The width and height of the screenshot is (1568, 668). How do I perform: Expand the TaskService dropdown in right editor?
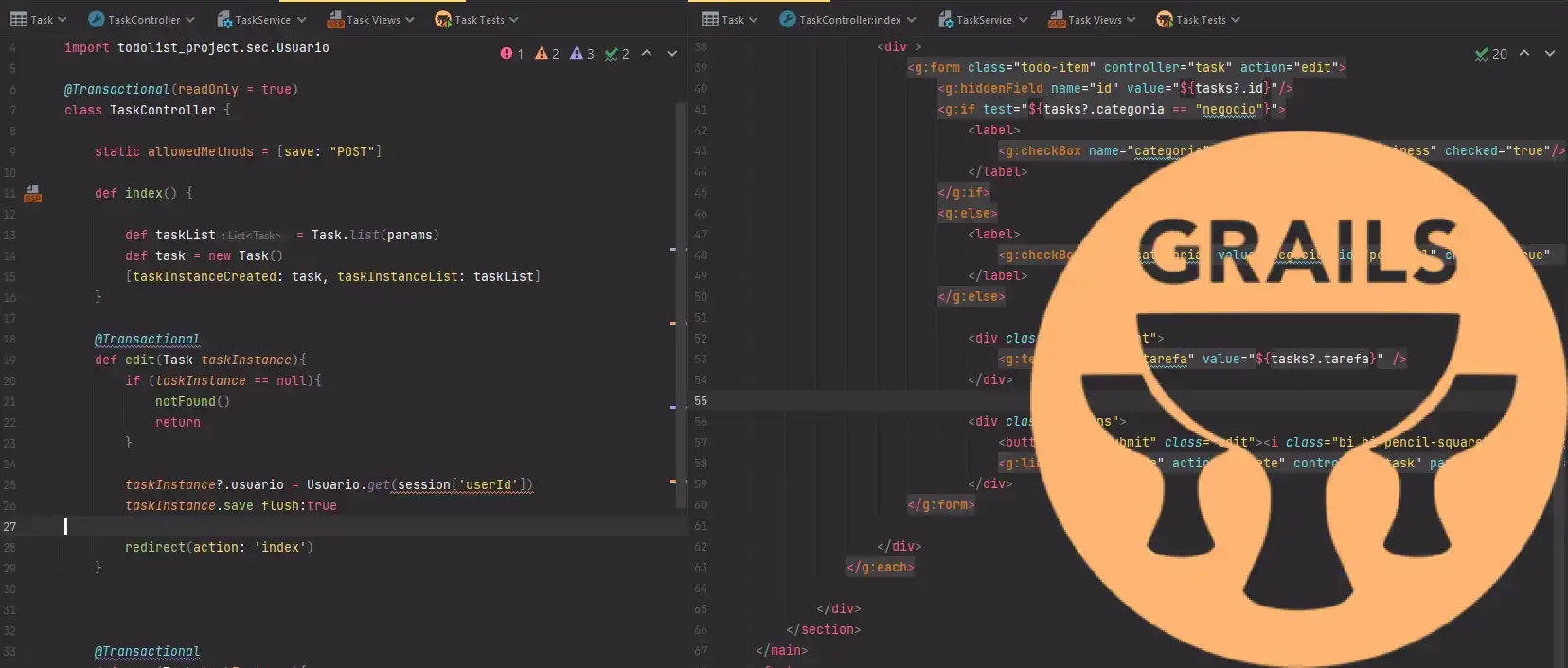1023,19
